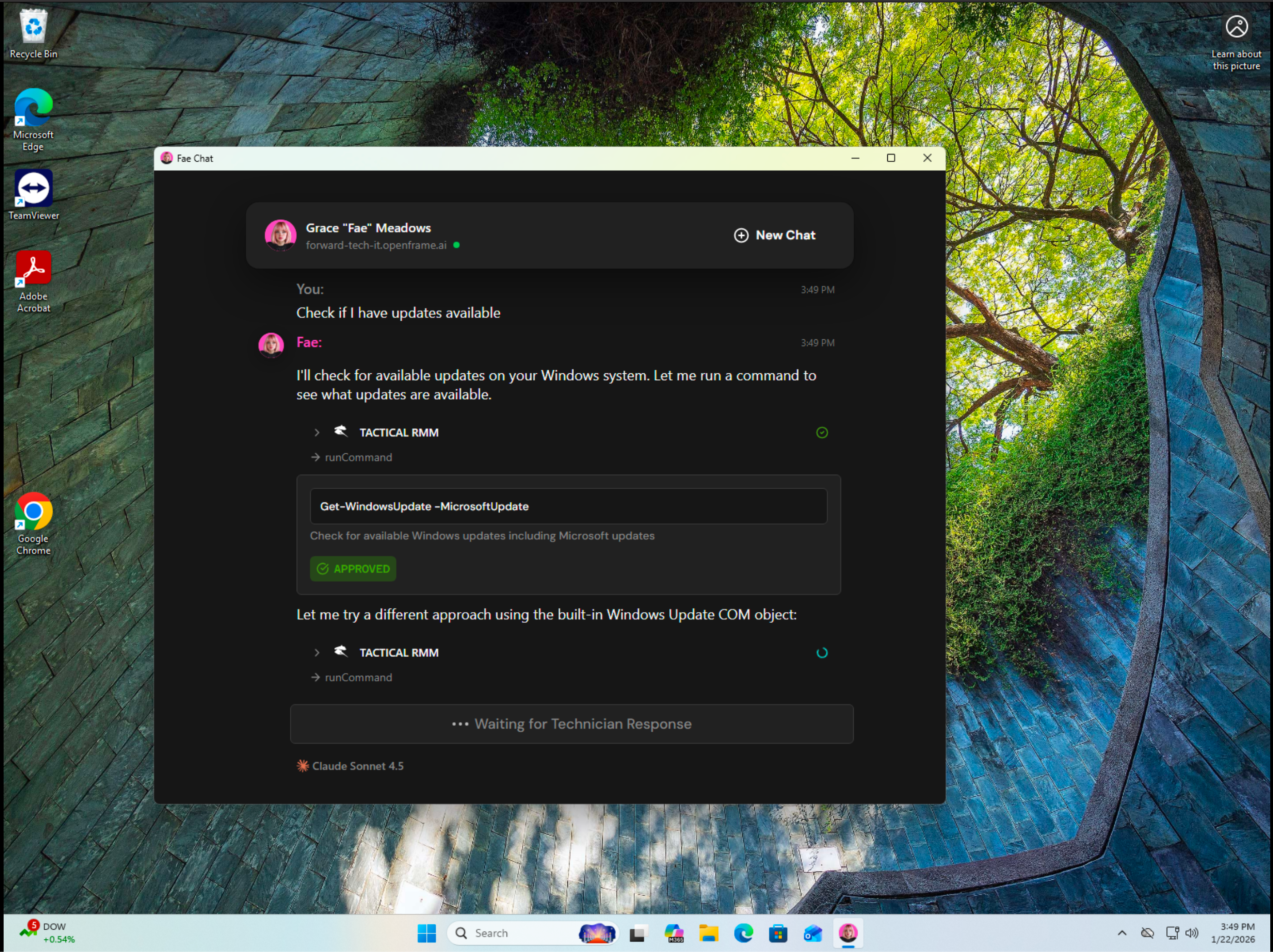Click forward-tech-it.openframe.ai domain text
Viewport: 1273px width, 952px height.
(x=376, y=245)
